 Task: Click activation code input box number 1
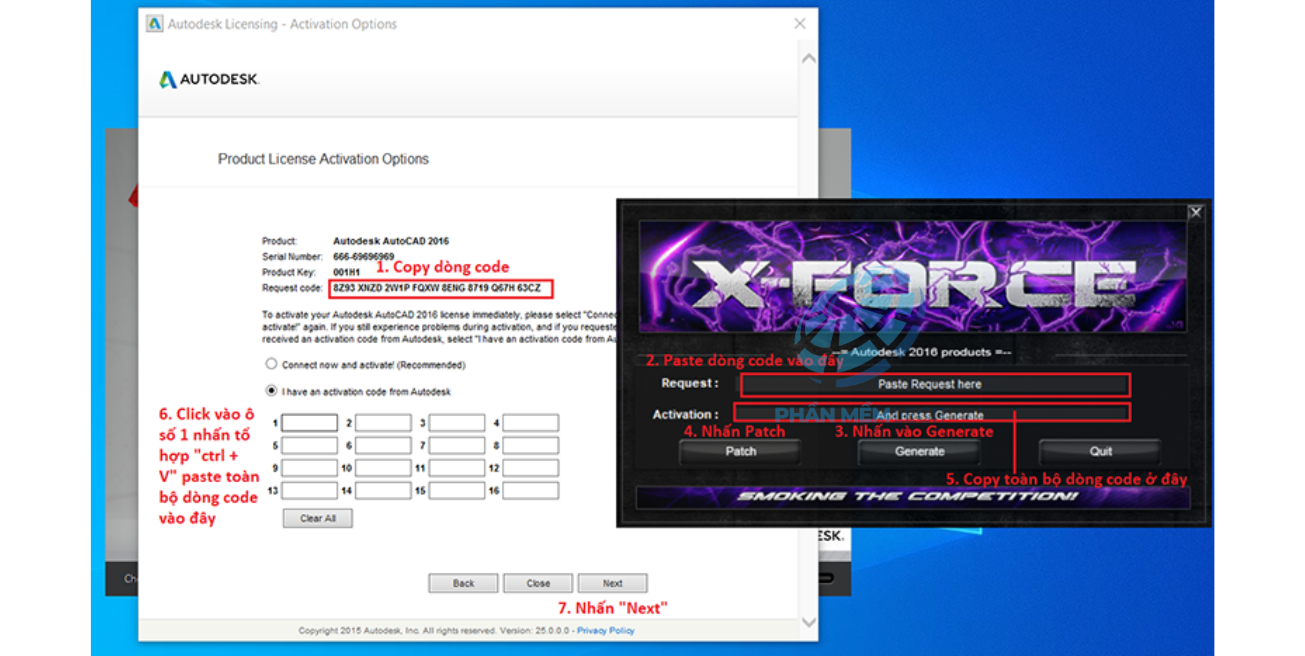coord(309,423)
